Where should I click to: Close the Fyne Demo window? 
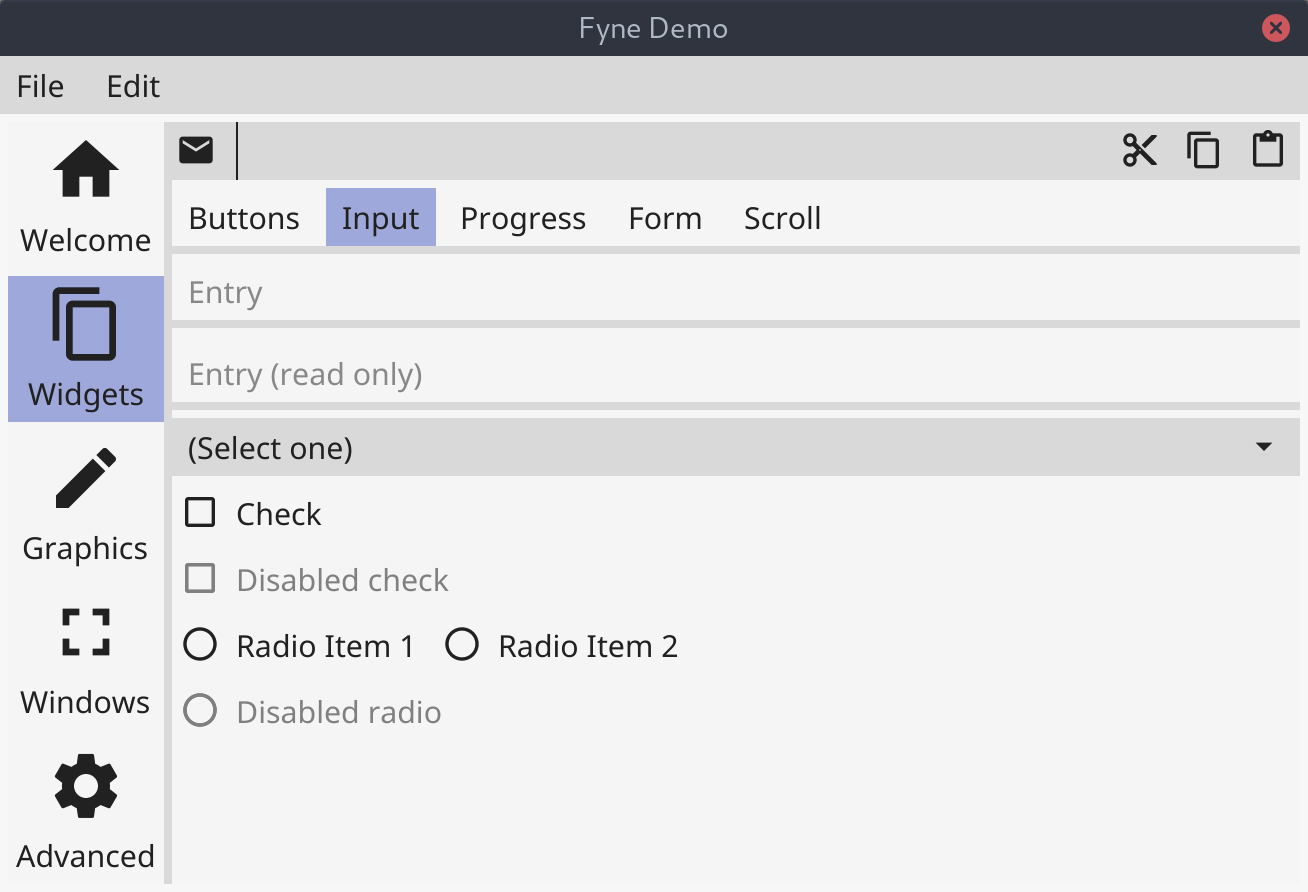[1276, 28]
